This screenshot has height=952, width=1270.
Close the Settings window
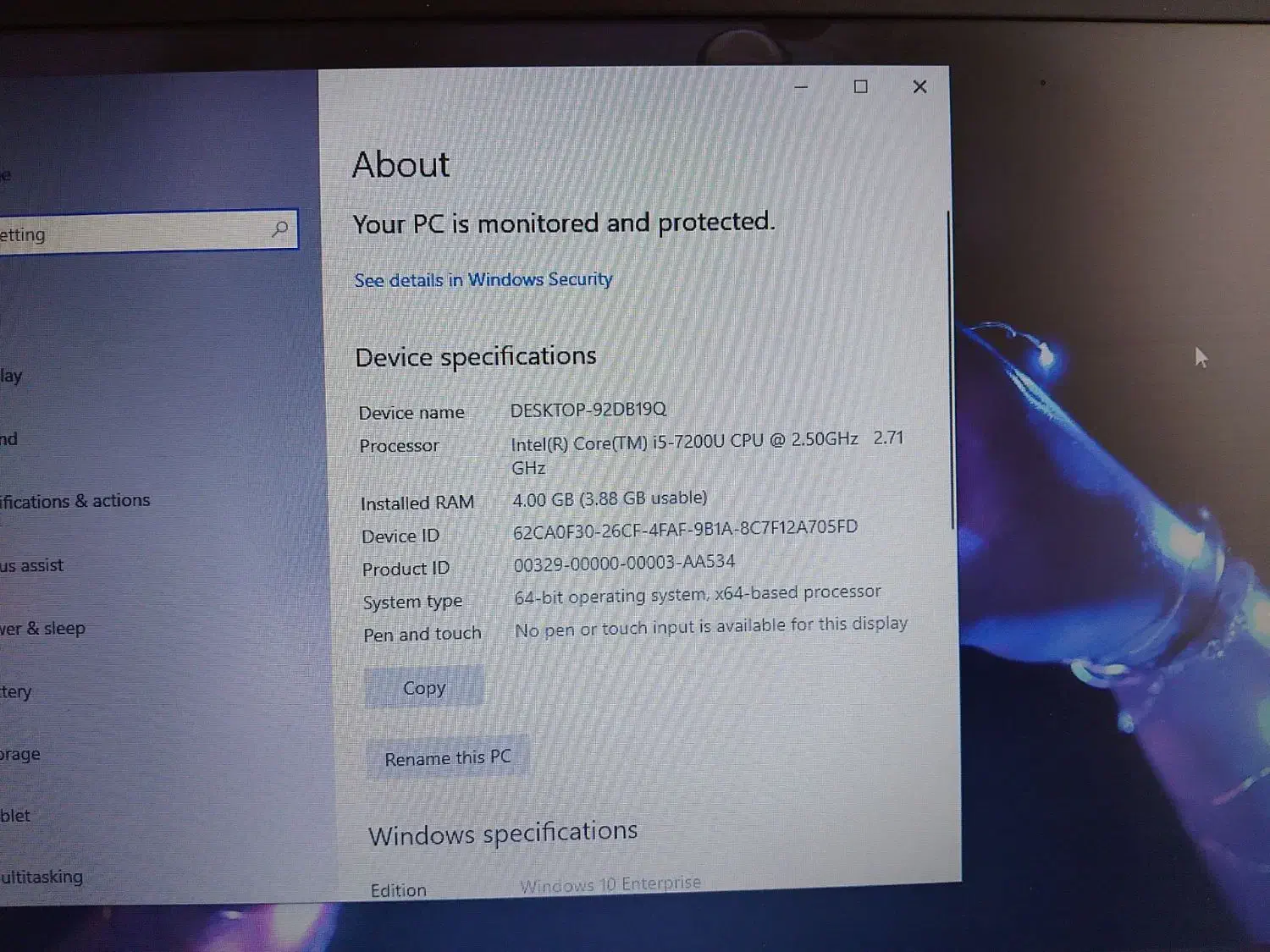(x=919, y=86)
